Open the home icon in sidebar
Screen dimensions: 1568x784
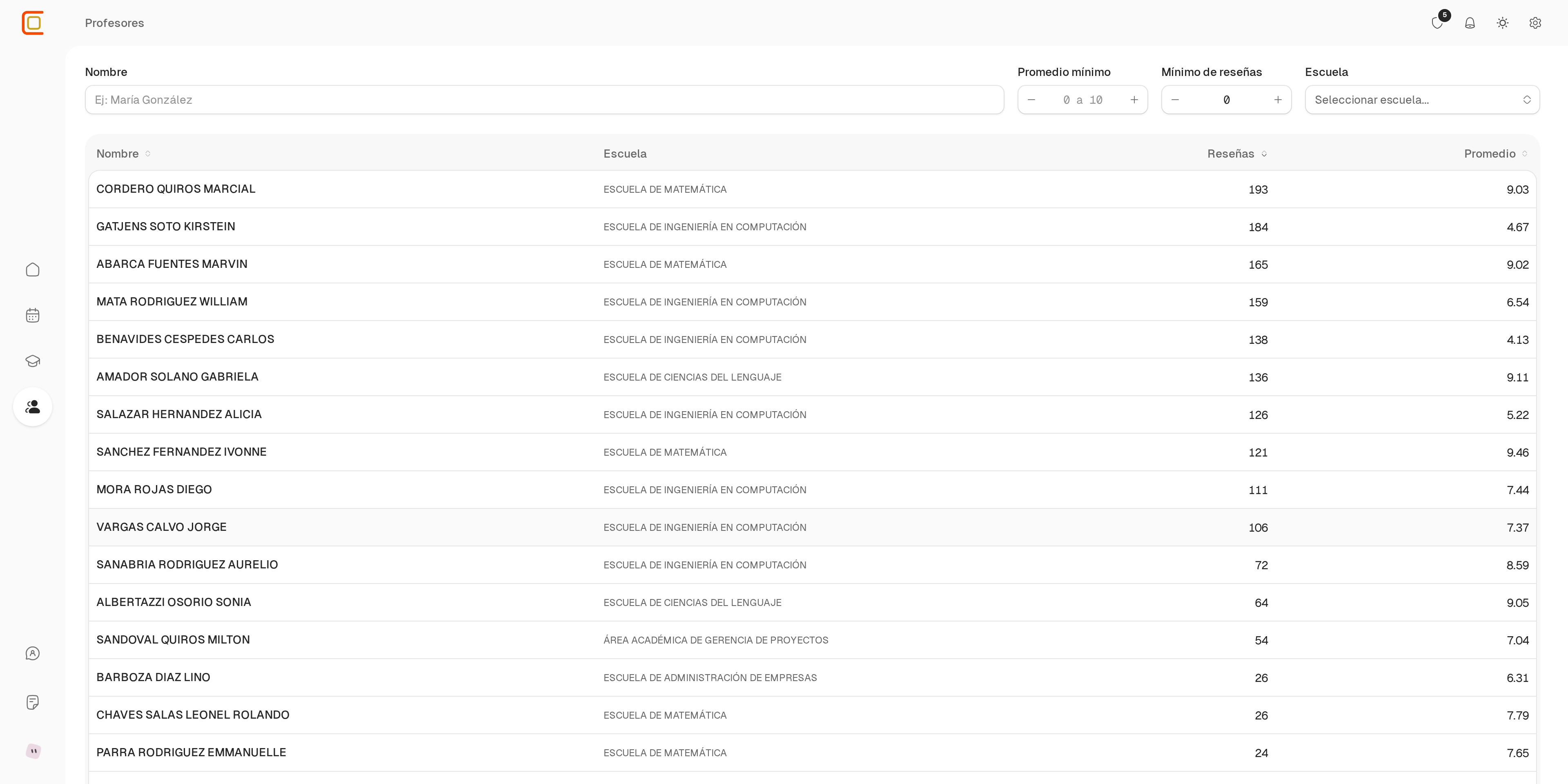coord(33,269)
